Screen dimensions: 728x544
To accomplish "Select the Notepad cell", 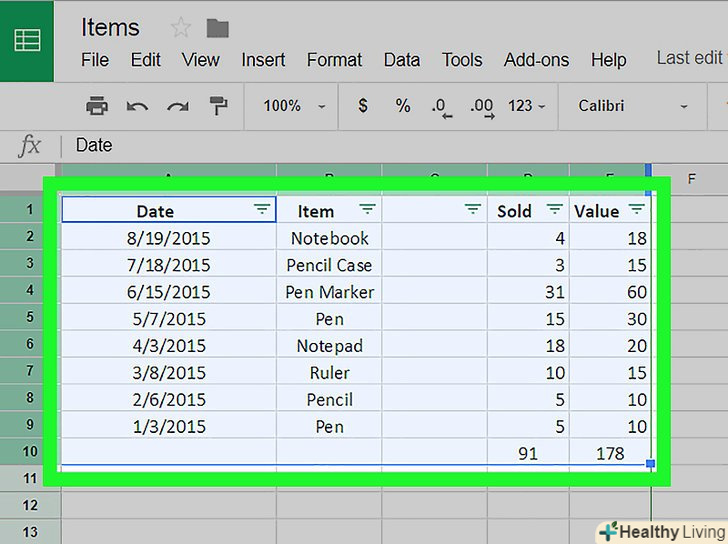I will (x=329, y=346).
